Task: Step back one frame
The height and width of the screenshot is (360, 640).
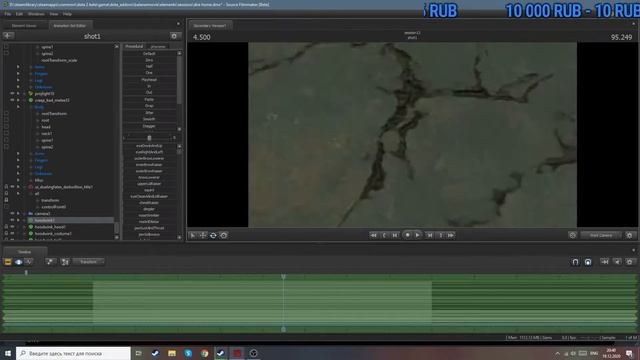Action: pyautogui.click(x=395, y=235)
